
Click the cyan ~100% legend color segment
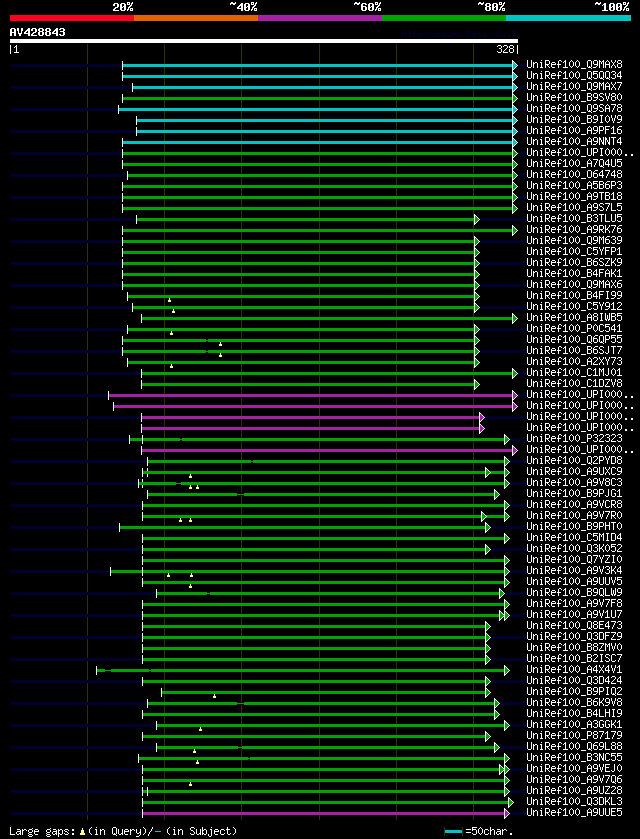point(568,18)
